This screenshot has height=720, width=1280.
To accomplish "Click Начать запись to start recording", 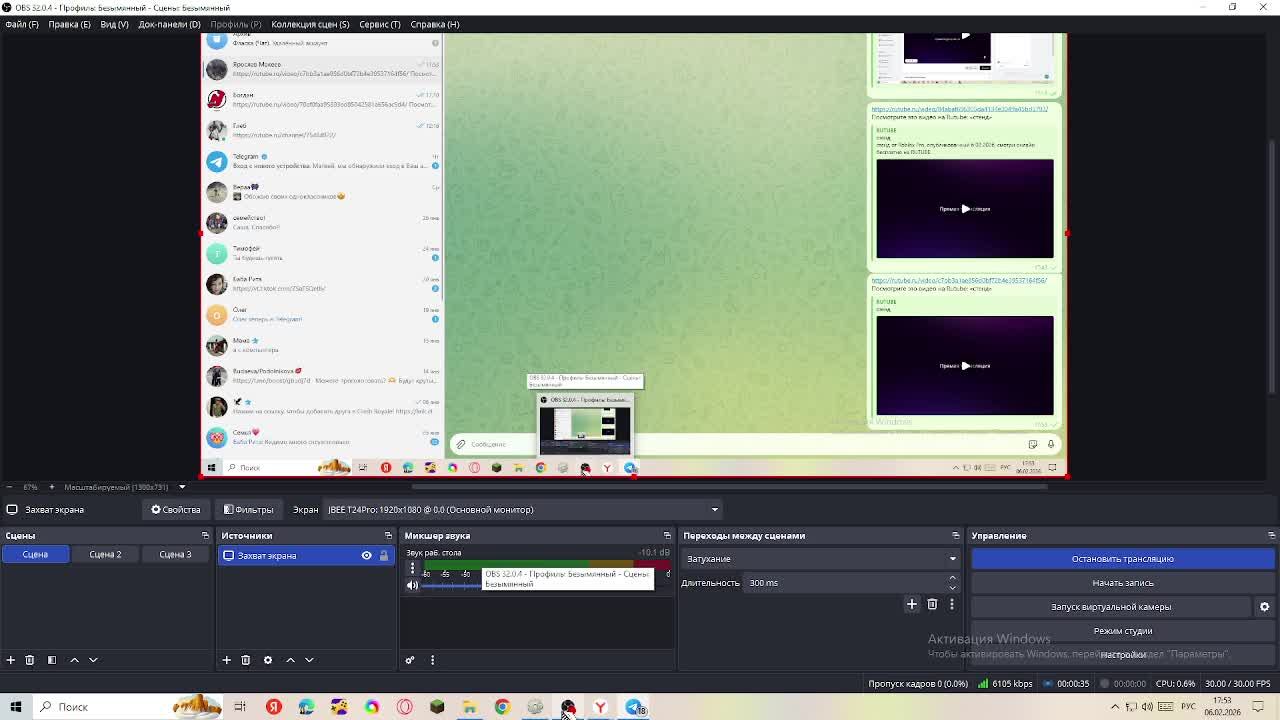I will (1123, 583).
